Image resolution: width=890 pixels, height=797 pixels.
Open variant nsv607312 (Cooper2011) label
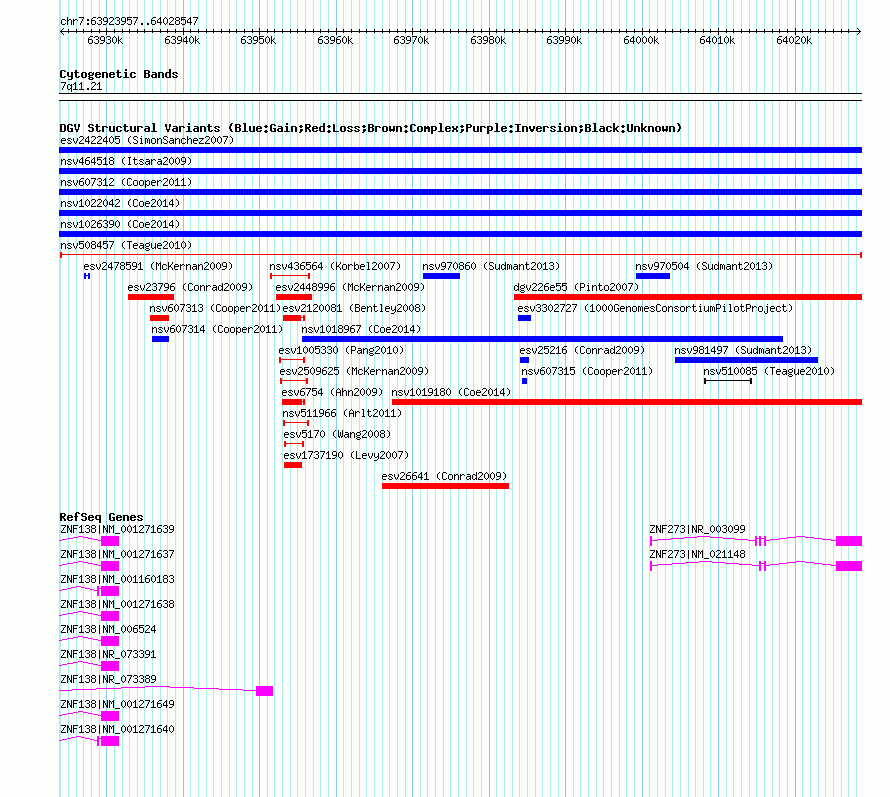[x=126, y=182]
